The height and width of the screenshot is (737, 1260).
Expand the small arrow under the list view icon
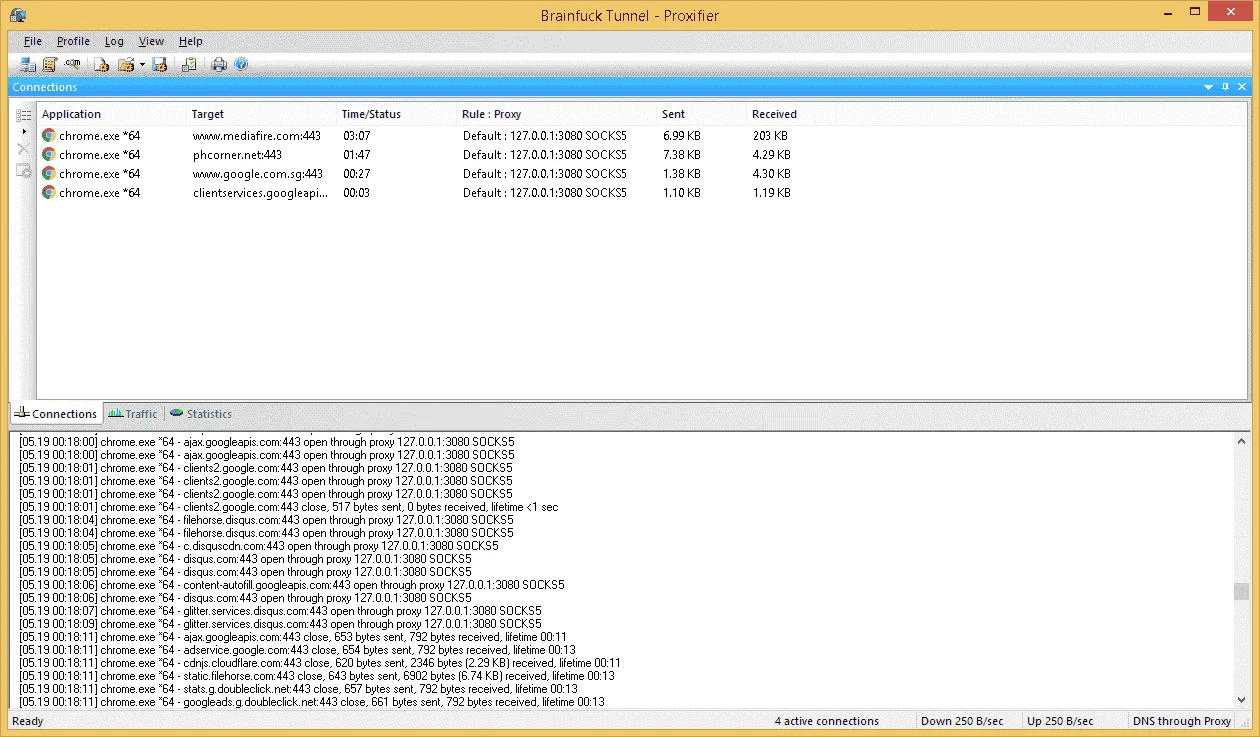[x=24, y=131]
